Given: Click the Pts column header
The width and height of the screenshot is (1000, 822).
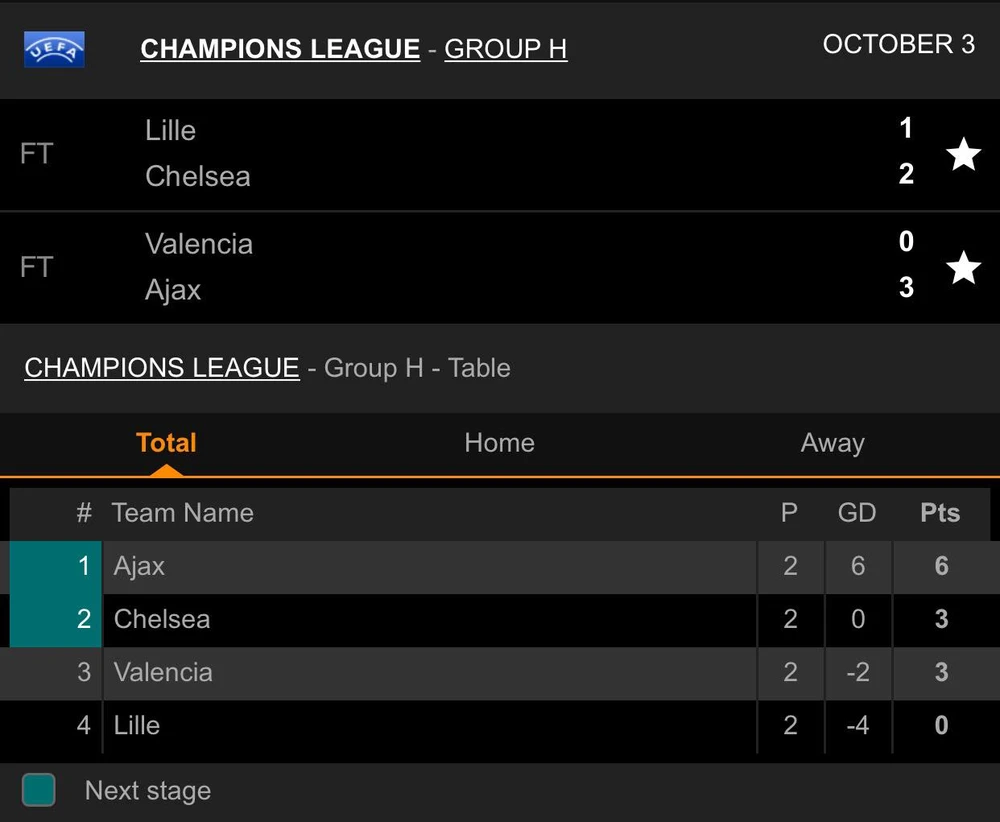Looking at the screenshot, I should pyautogui.click(x=940, y=513).
